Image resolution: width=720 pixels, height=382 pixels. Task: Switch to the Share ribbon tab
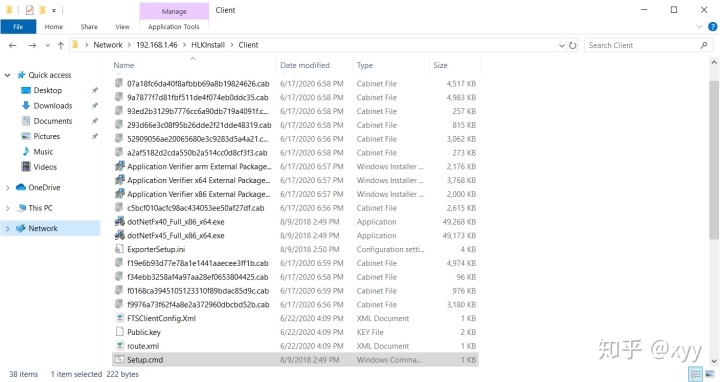pyautogui.click(x=89, y=27)
